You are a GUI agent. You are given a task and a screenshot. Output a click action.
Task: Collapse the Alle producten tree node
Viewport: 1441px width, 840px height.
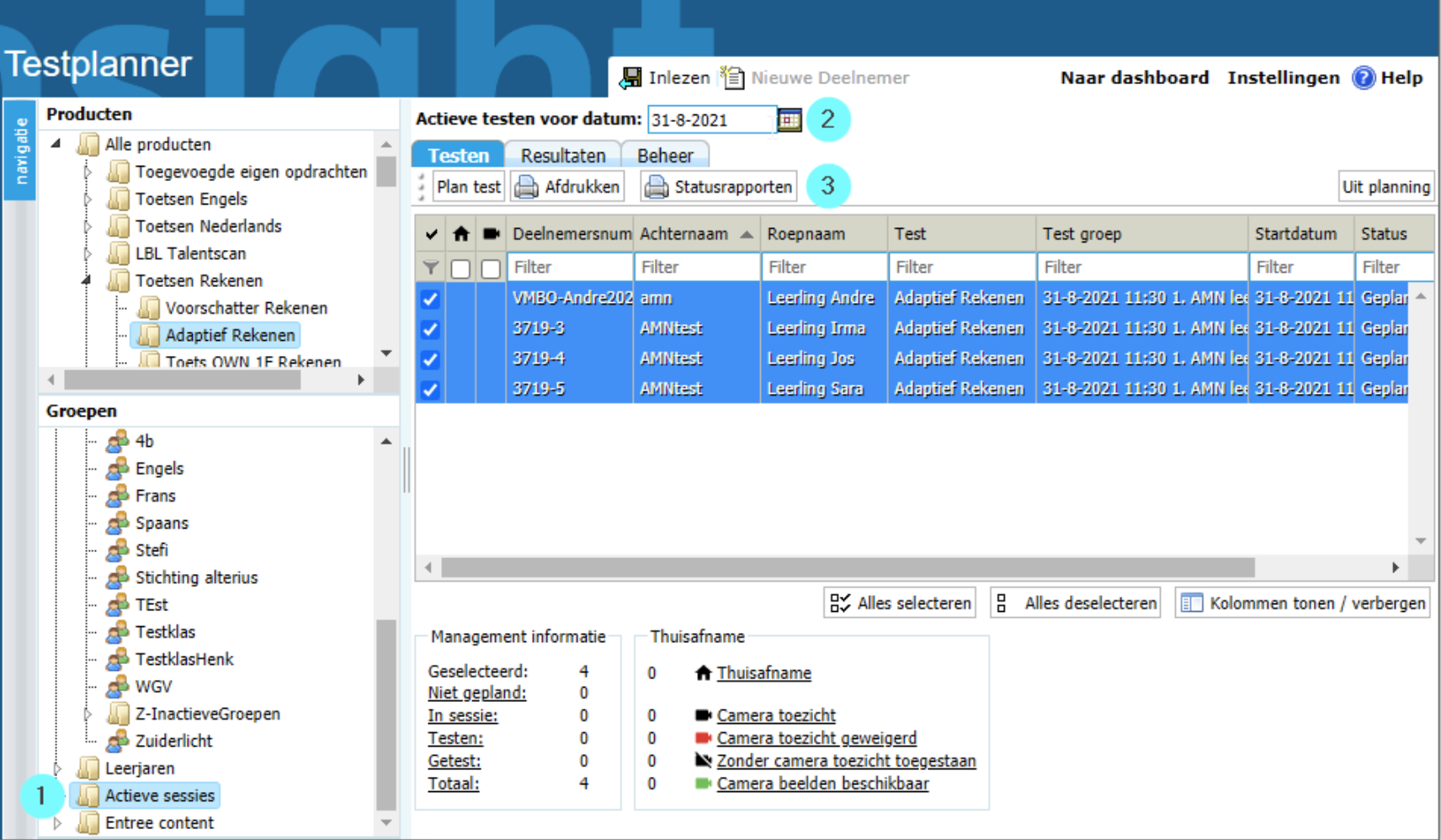click(56, 144)
